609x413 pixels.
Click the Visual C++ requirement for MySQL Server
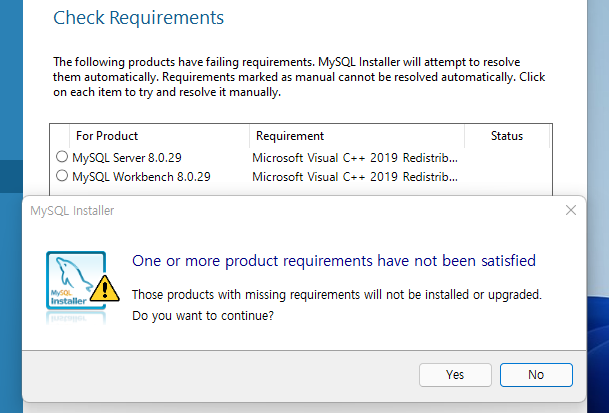[x=355, y=158]
